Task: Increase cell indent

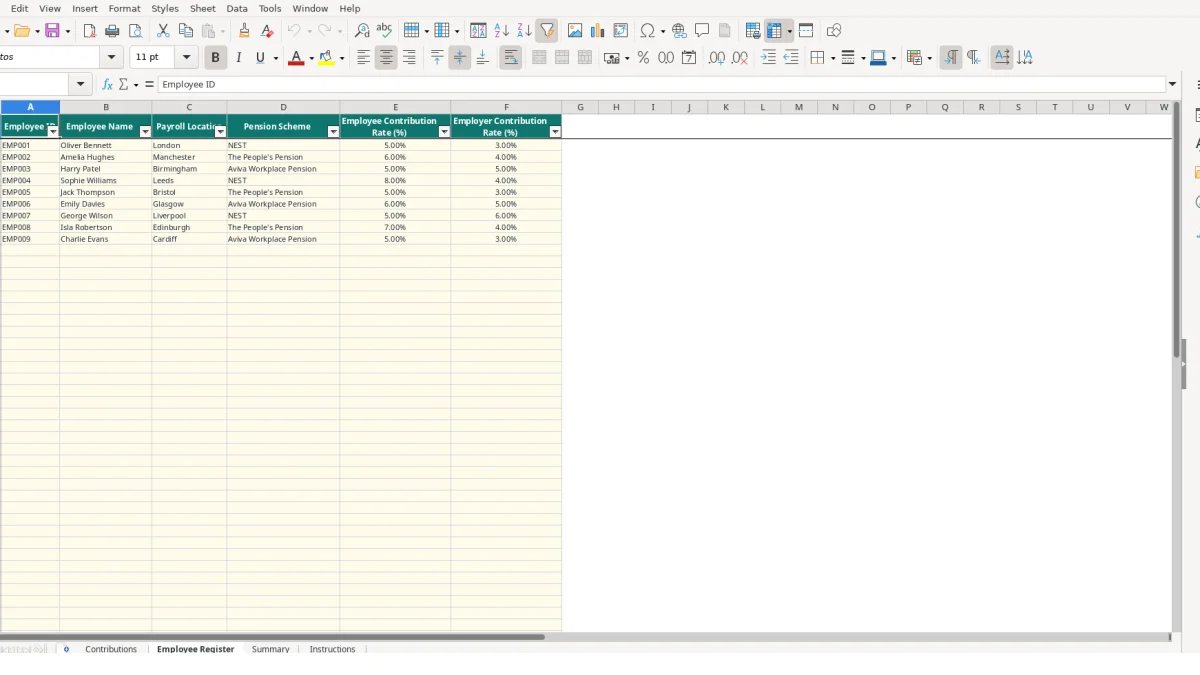Action: click(x=768, y=58)
